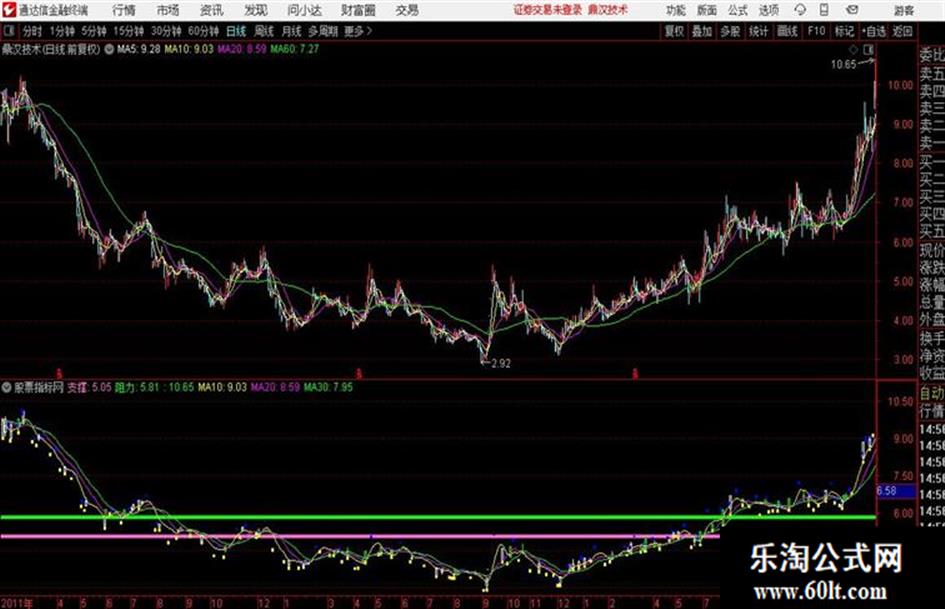Click the MA10: 9.03 main chart label
This screenshot has width=945, height=609.
[x=189, y=49]
